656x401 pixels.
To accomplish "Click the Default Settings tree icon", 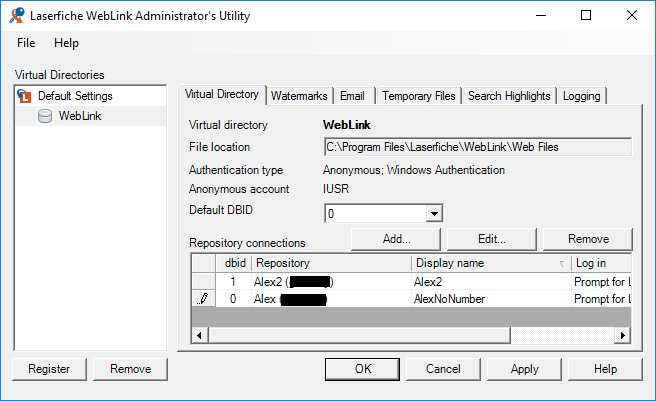I will point(25,96).
